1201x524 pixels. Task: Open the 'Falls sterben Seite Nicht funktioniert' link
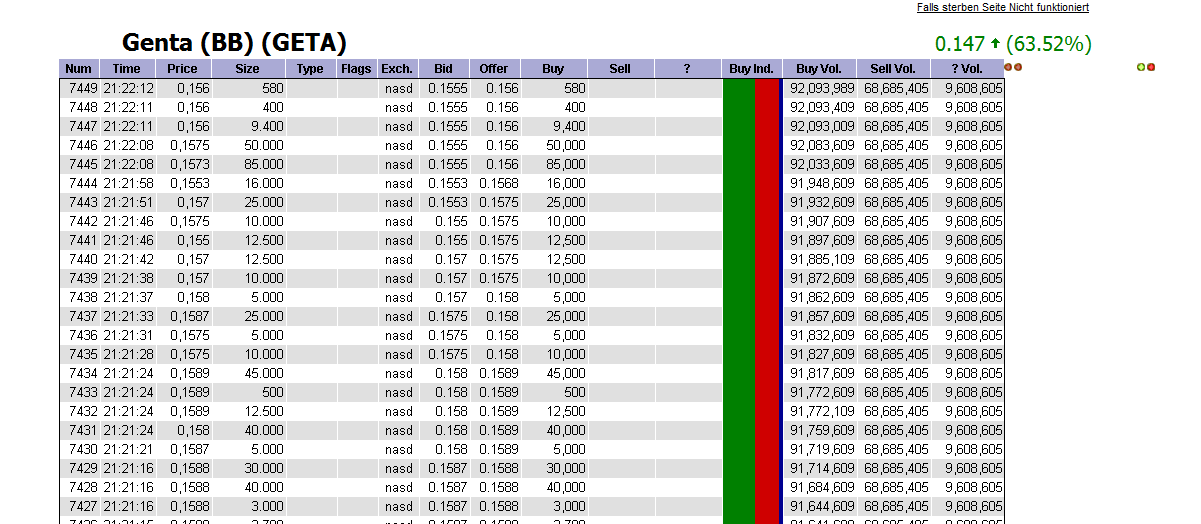click(1002, 7)
